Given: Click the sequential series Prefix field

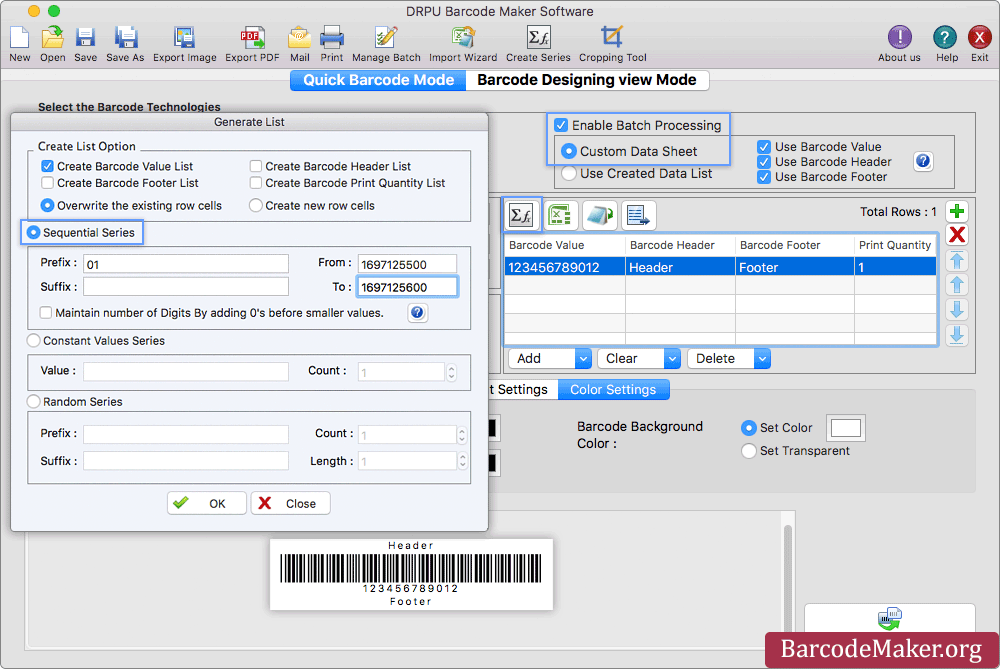Looking at the screenshot, I should point(186,264).
